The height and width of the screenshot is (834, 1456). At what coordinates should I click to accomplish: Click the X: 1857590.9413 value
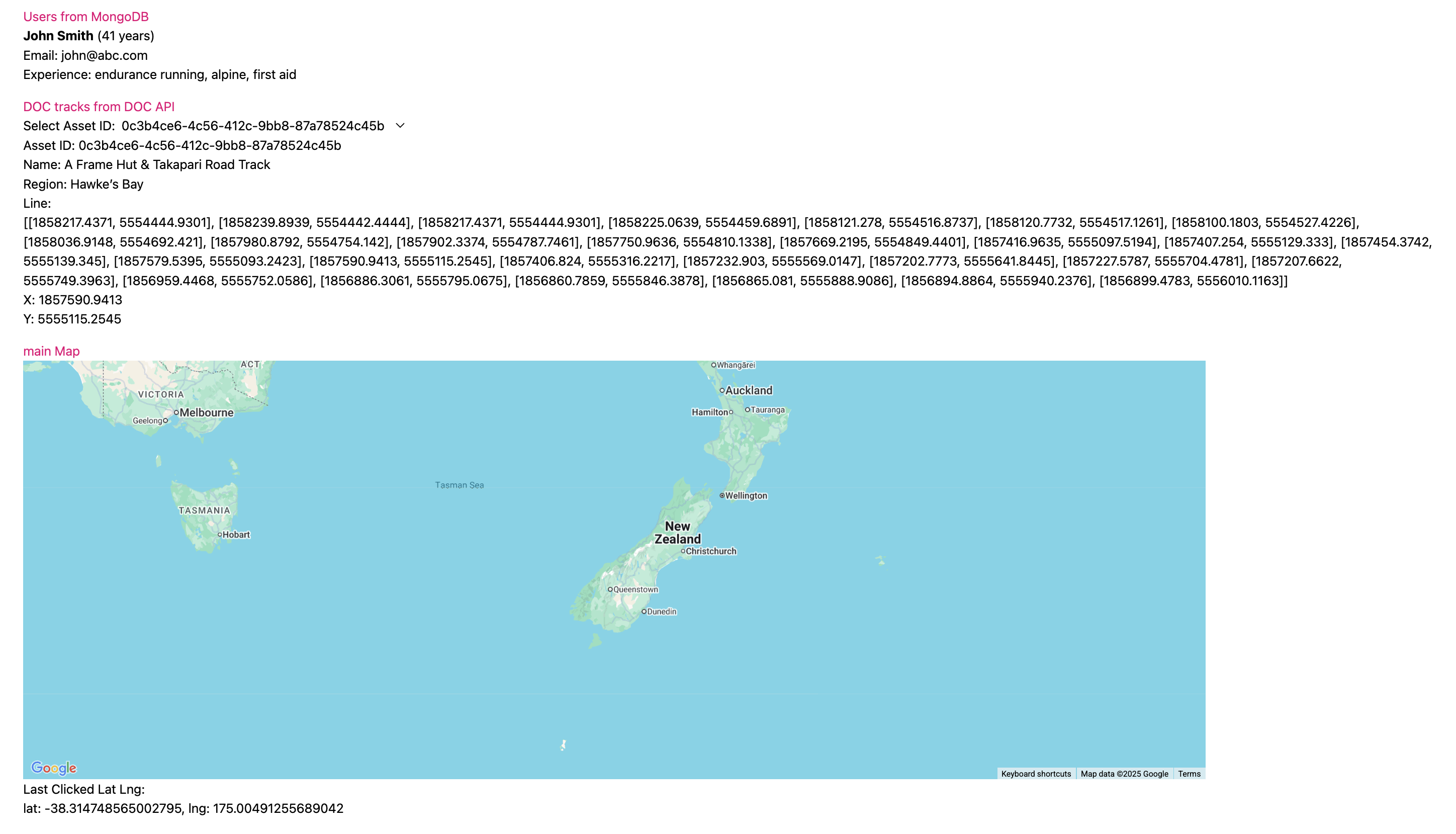point(73,300)
